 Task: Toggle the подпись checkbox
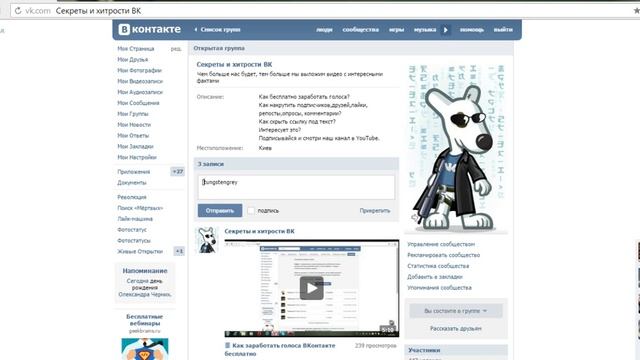251,211
